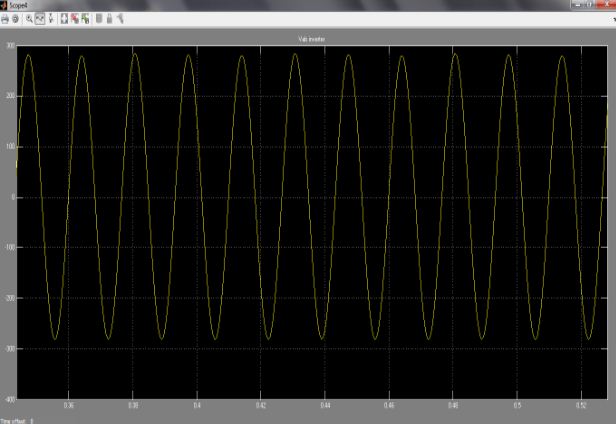The image size is (616, 424).
Task: Open the scope Parameters gear icon
Action: [15, 19]
